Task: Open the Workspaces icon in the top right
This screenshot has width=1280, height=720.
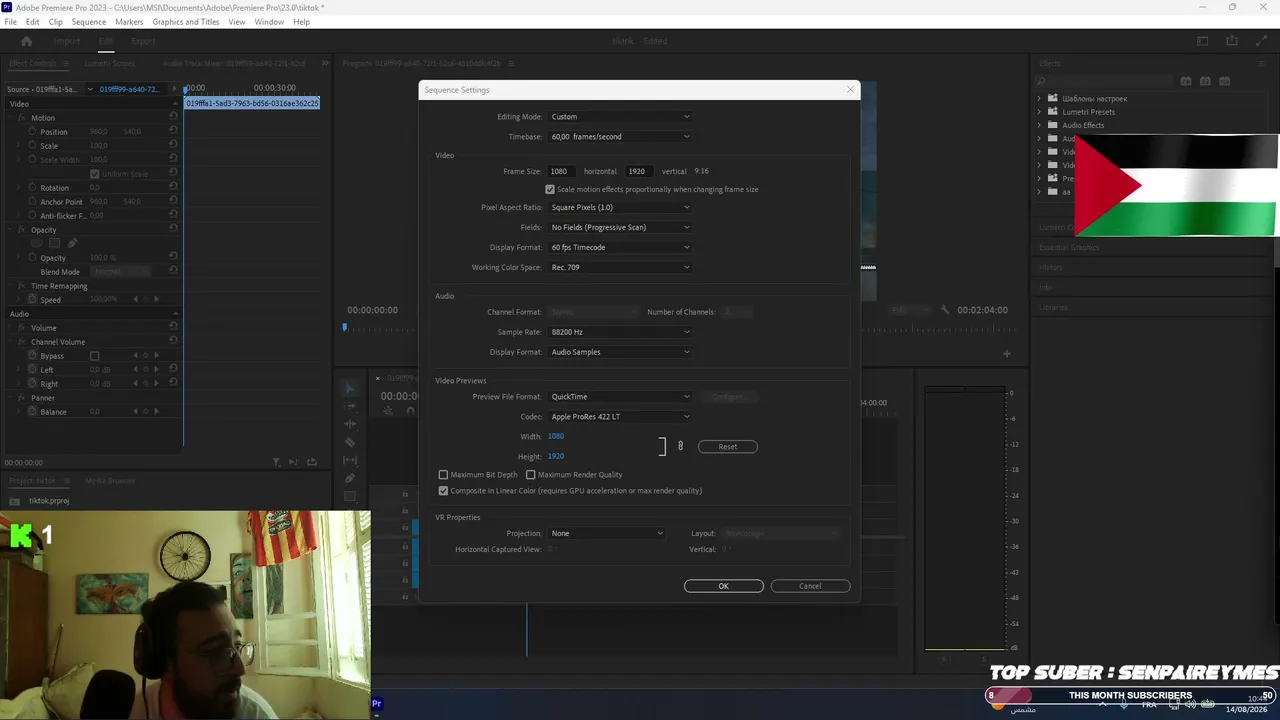Action: pos(1203,41)
